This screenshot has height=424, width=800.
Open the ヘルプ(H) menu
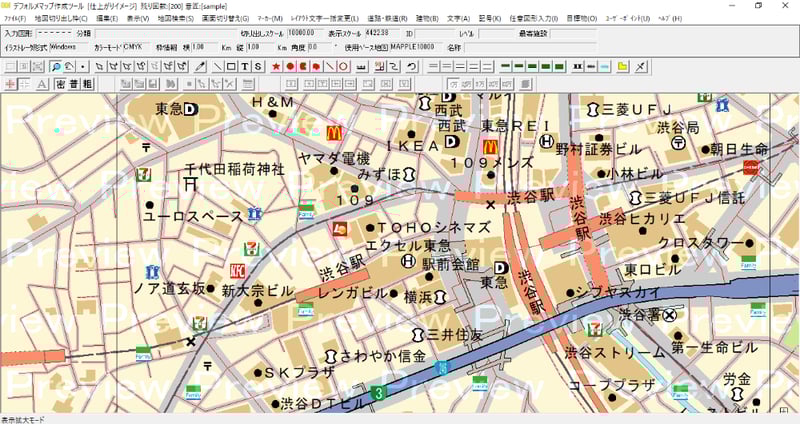click(x=670, y=18)
